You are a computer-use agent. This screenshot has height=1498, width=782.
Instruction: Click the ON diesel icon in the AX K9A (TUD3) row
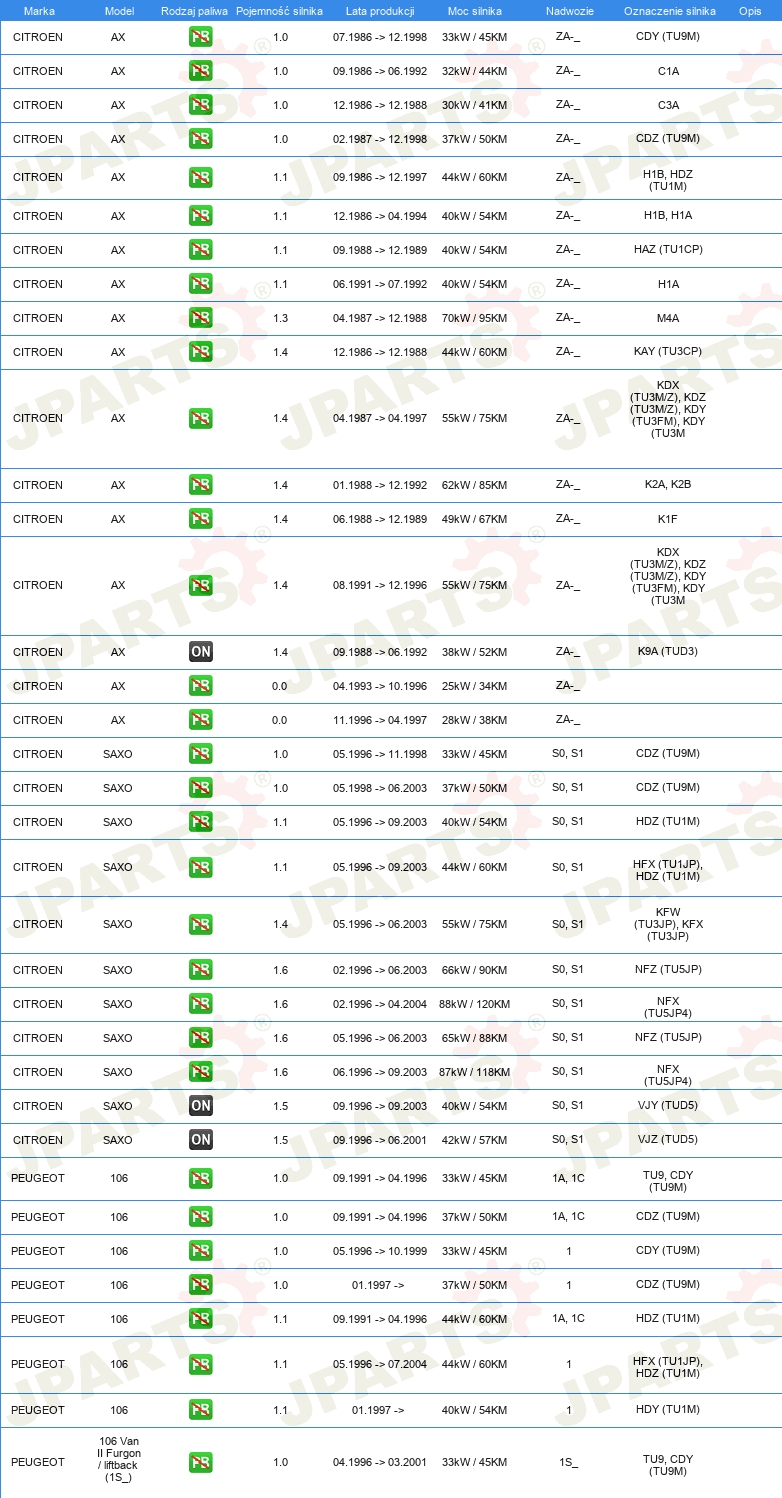click(200, 652)
